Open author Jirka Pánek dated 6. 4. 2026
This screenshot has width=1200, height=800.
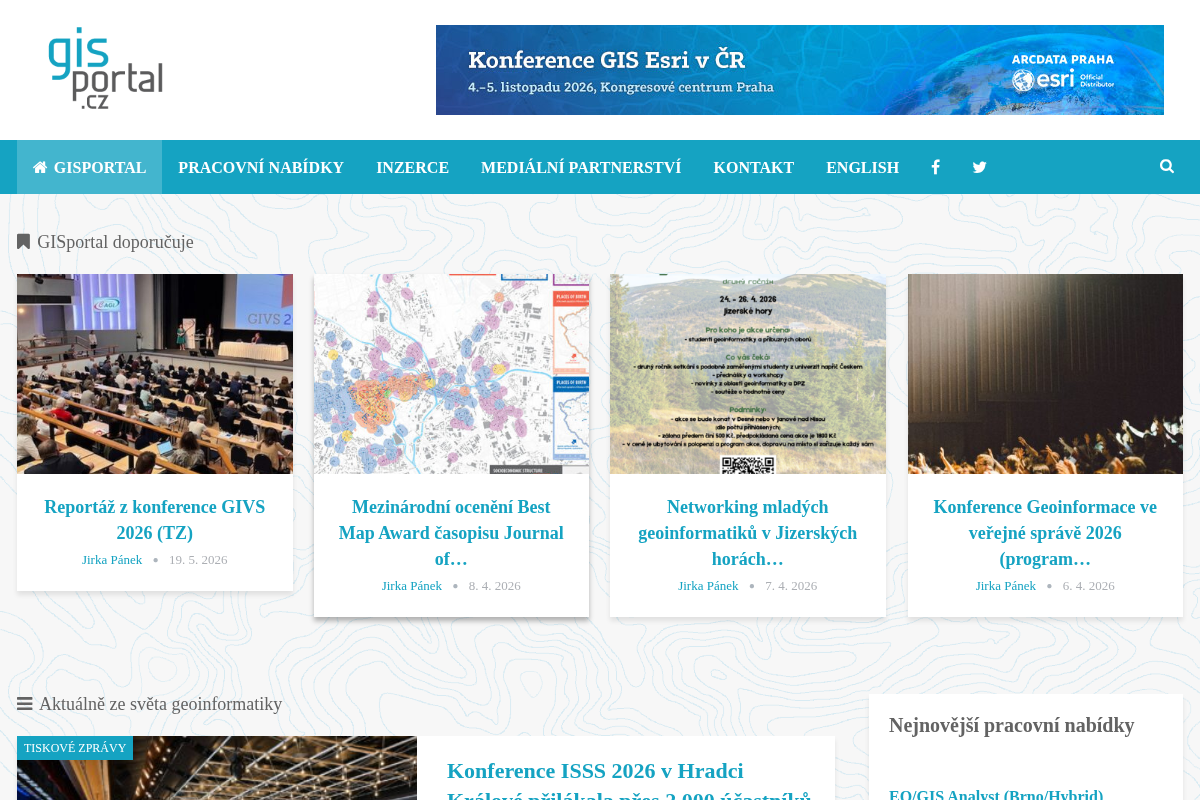1006,586
